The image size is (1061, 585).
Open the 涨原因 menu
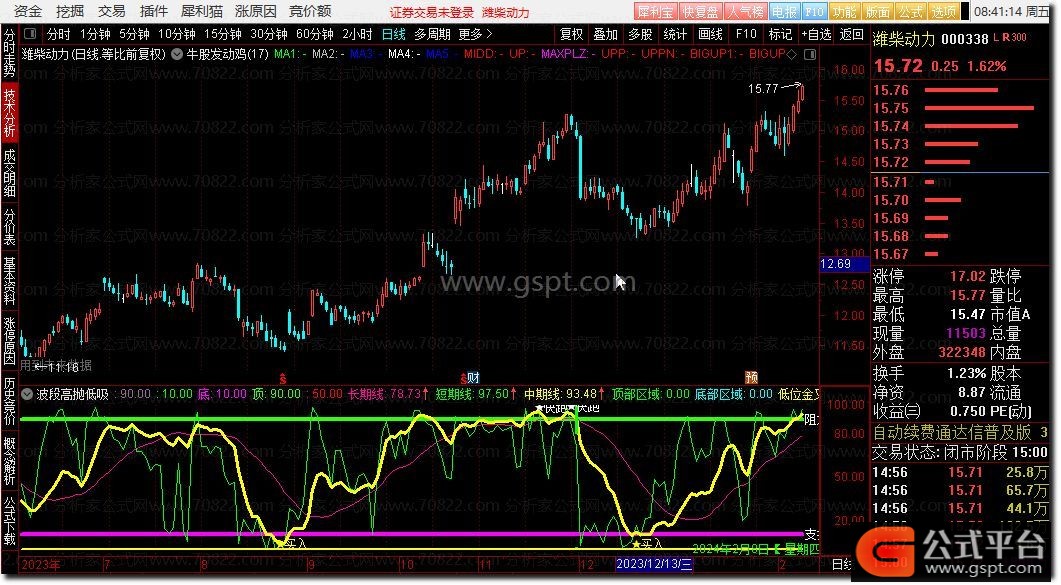click(x=256, y=11)
